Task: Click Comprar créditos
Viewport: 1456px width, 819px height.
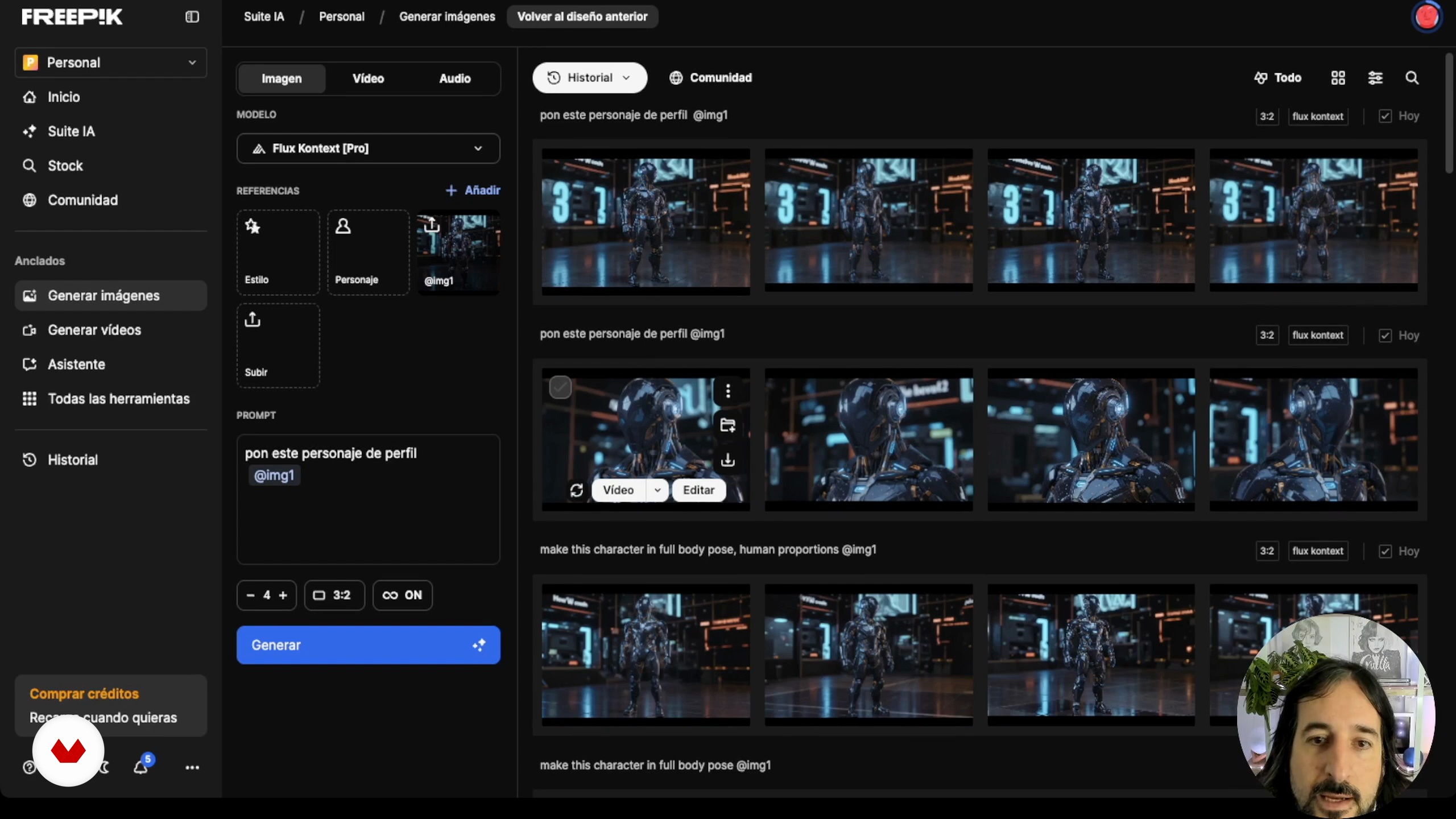Action: point(84,694)
